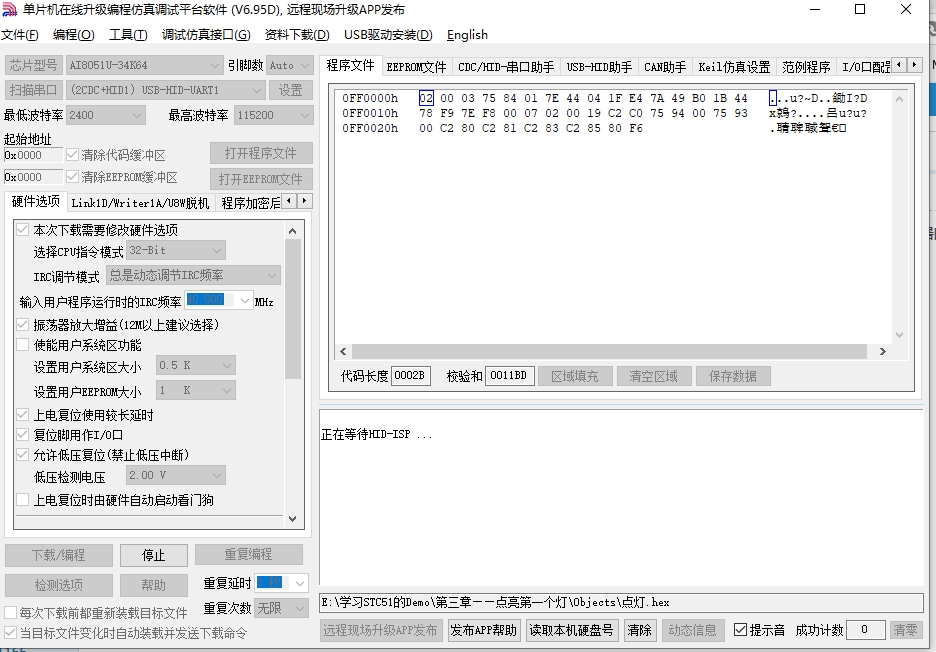The width and height of the screenshot is (936, 652).
Task: Click hardware options vertical scrollbar thumb
Action: coord(292,308)
